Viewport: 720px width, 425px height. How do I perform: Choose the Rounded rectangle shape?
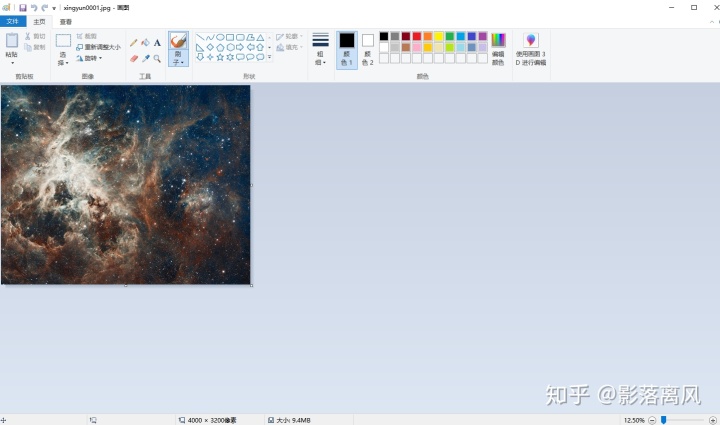[240, 37]
